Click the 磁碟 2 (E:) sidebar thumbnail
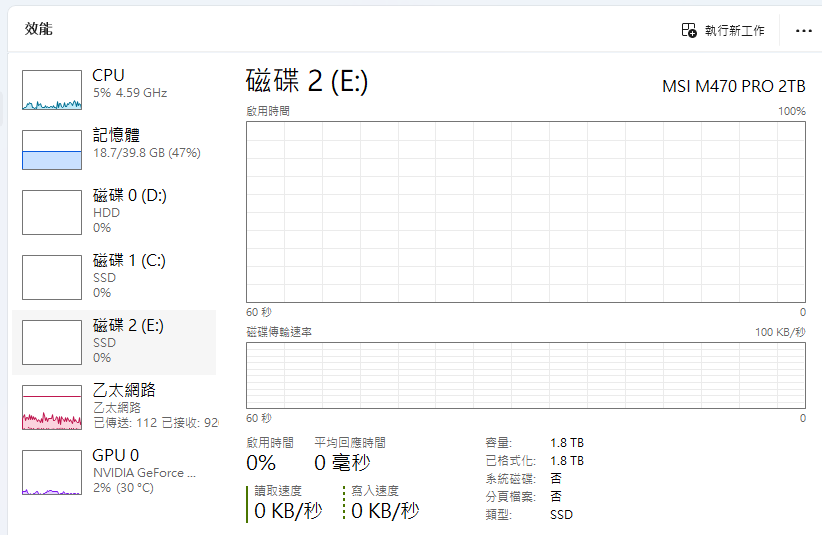Screen dimensions: 822x535 52,342
